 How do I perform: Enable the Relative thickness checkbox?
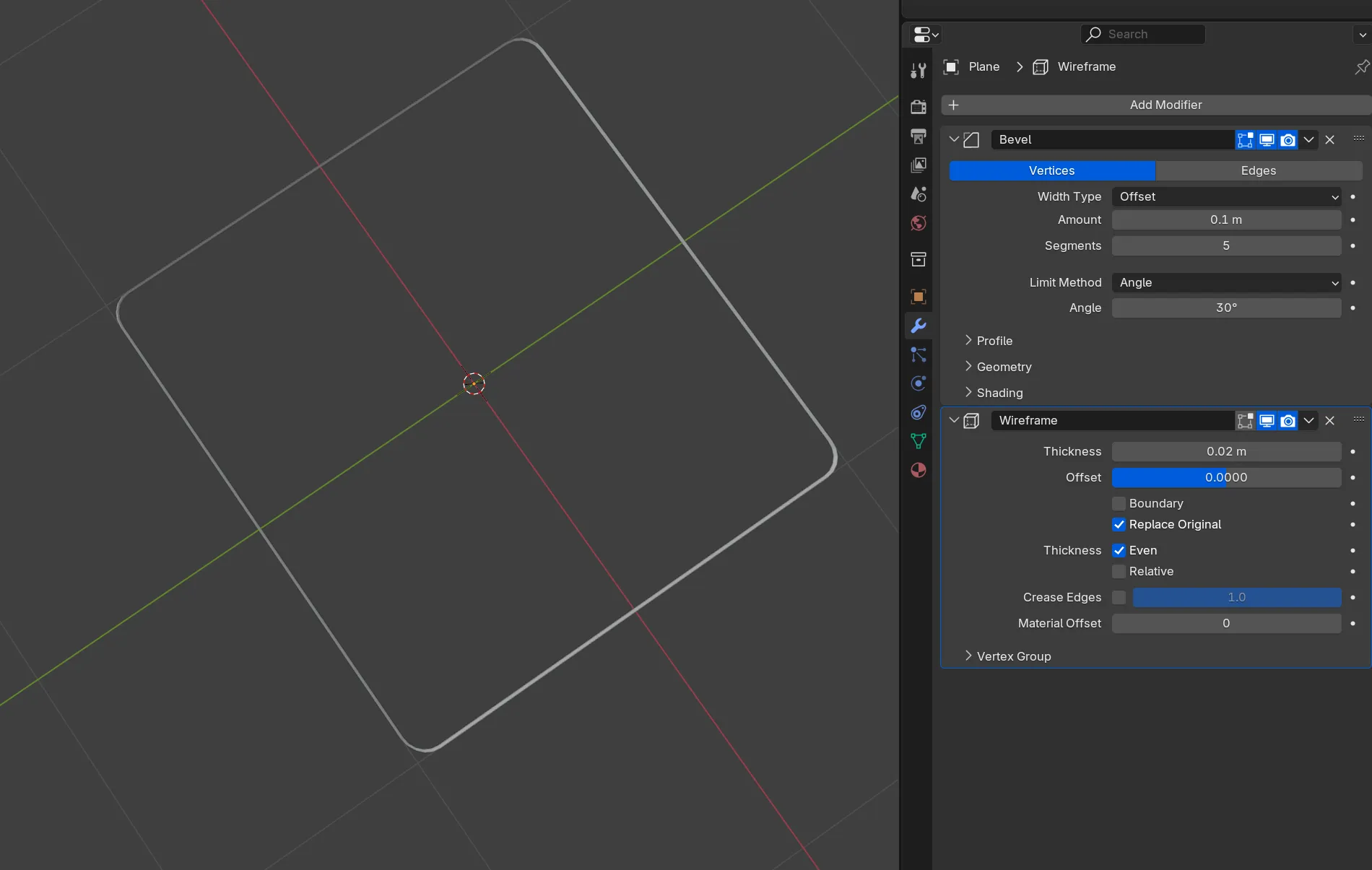(x=1119, y=571)
